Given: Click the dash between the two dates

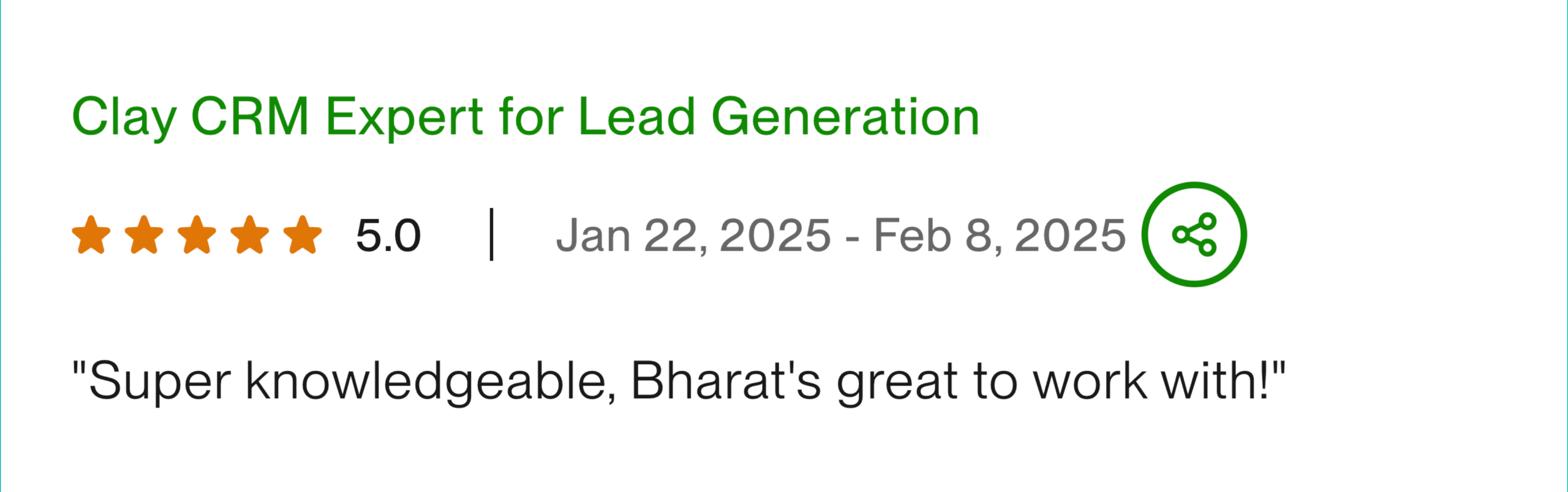Looking at the screenshot, I should pyautogui.click(x=851, y=237).
